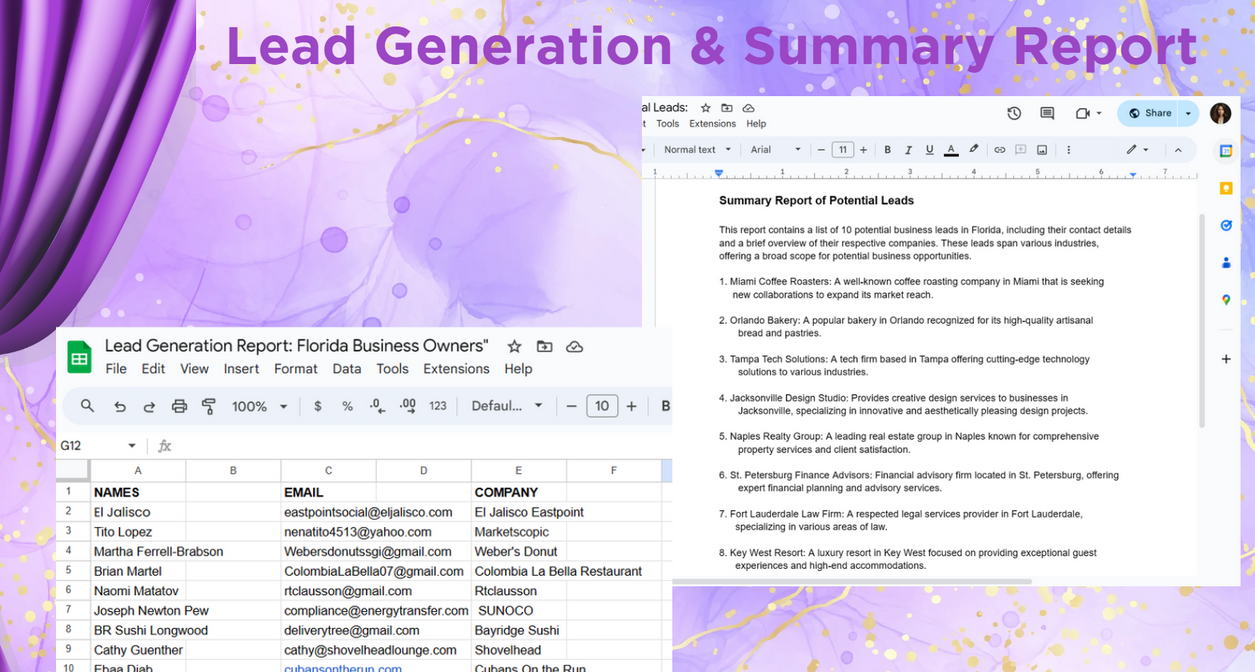Star the Lead Generation Report spreadsheet

pyautogui.click(x=514, y=346)
